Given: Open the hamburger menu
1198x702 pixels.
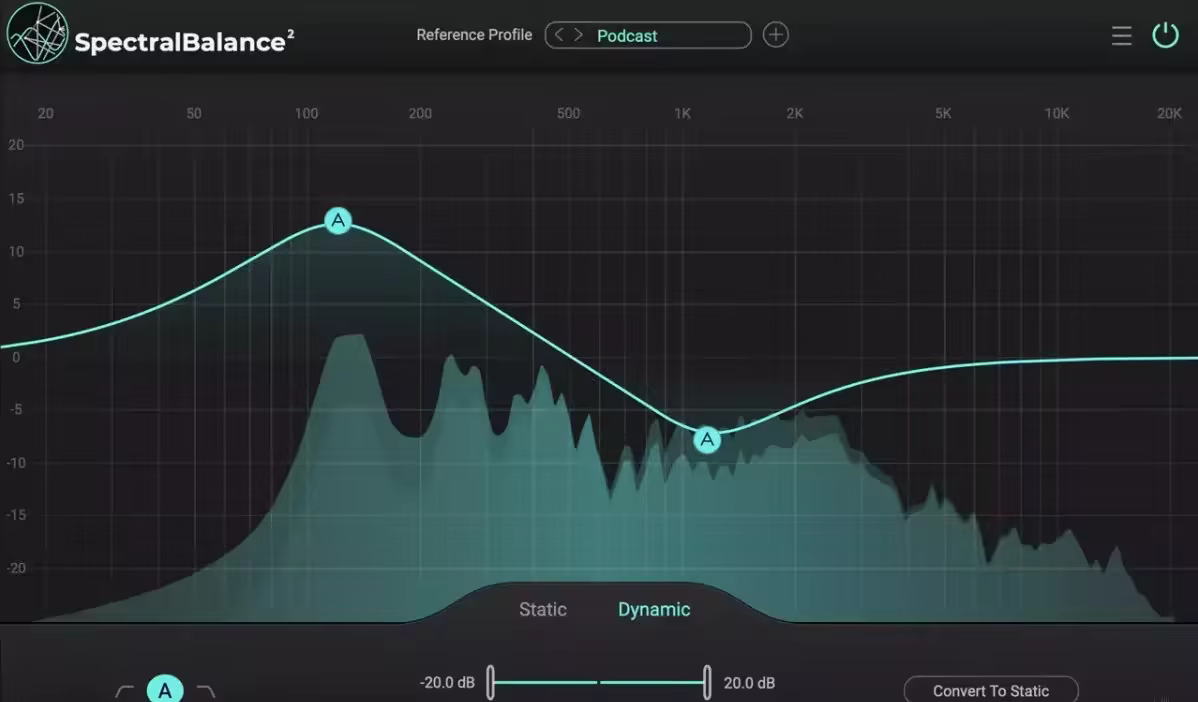Looking at the screenshot, I should coord(1121,36).
